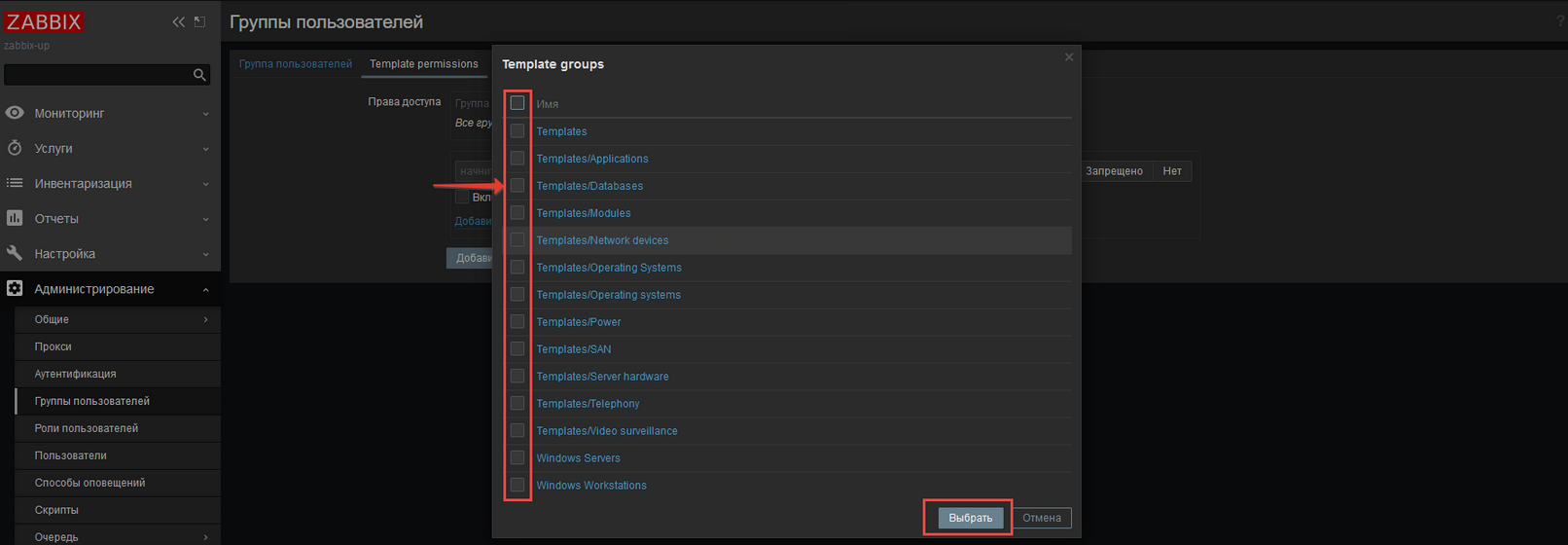The width and height of the screenshot is (1568, 545).
Task: Open the Способы оповещений menu item
Action: click(118, 483)
